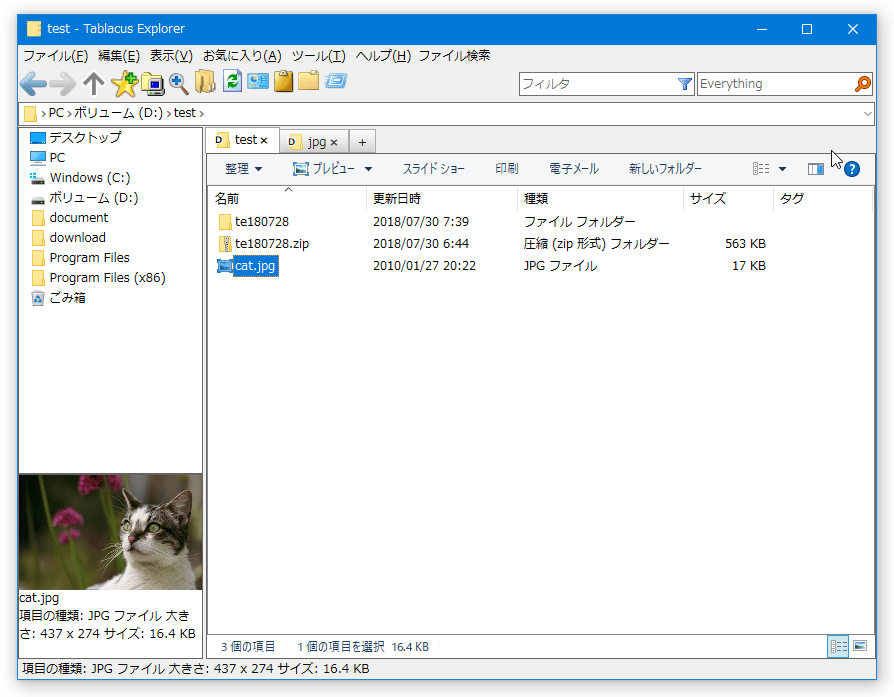
Task: Open search using the magnifying glass toolbar icon
Action: [179, 84]
